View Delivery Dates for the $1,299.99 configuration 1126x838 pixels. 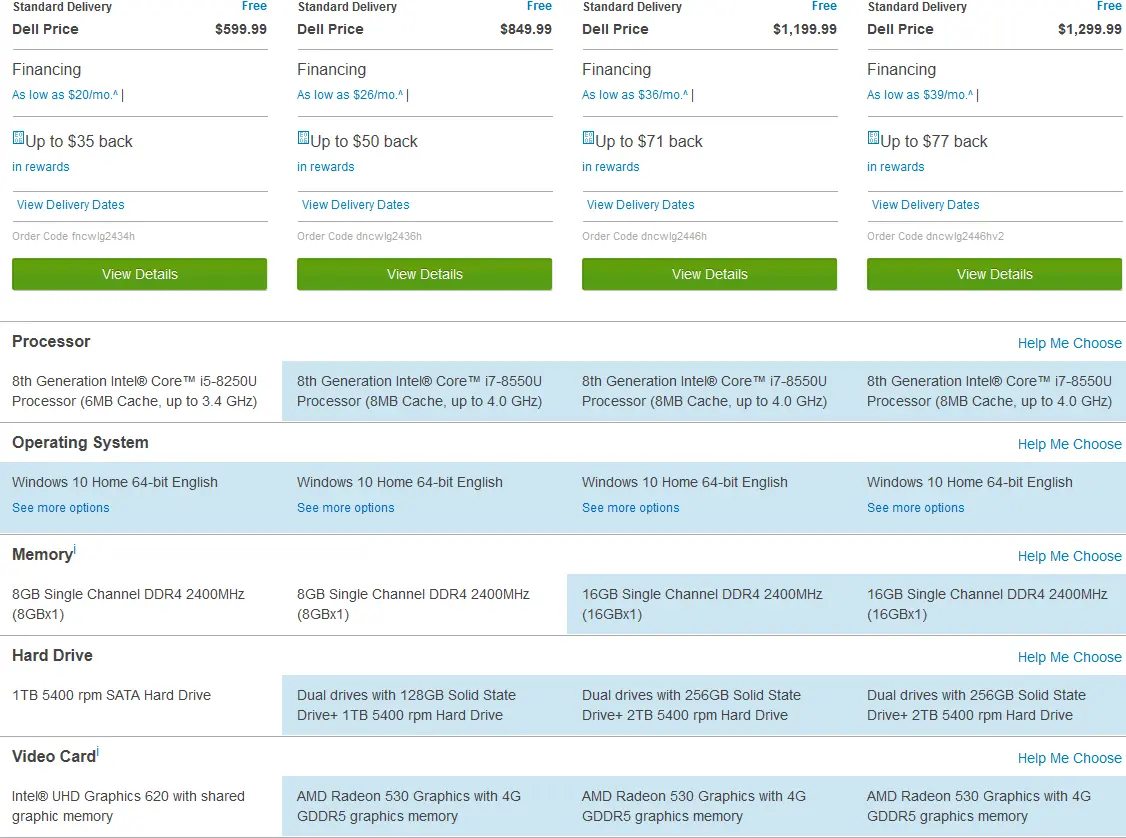926,205
